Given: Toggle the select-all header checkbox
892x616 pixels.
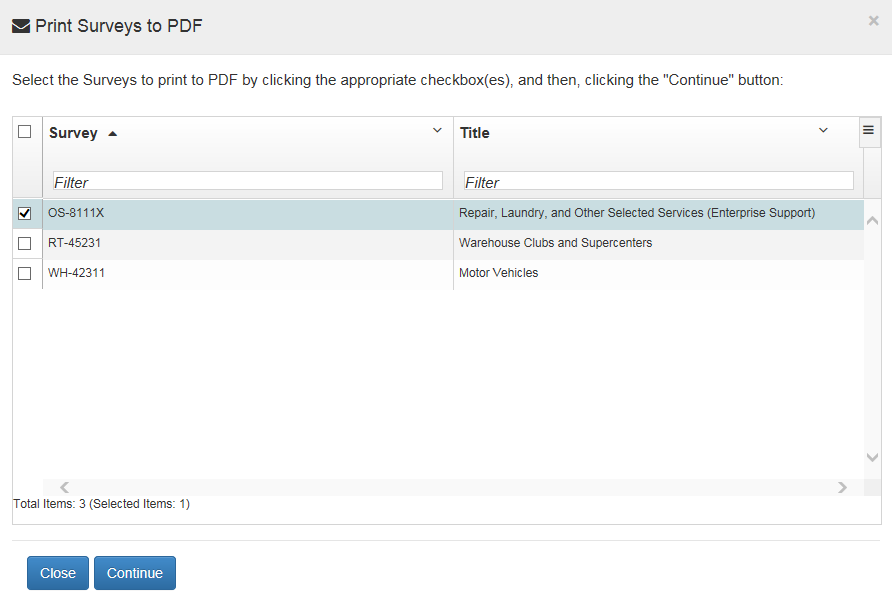Looking at the screenshot, I should pyautogui.click(x=25, y=131).
